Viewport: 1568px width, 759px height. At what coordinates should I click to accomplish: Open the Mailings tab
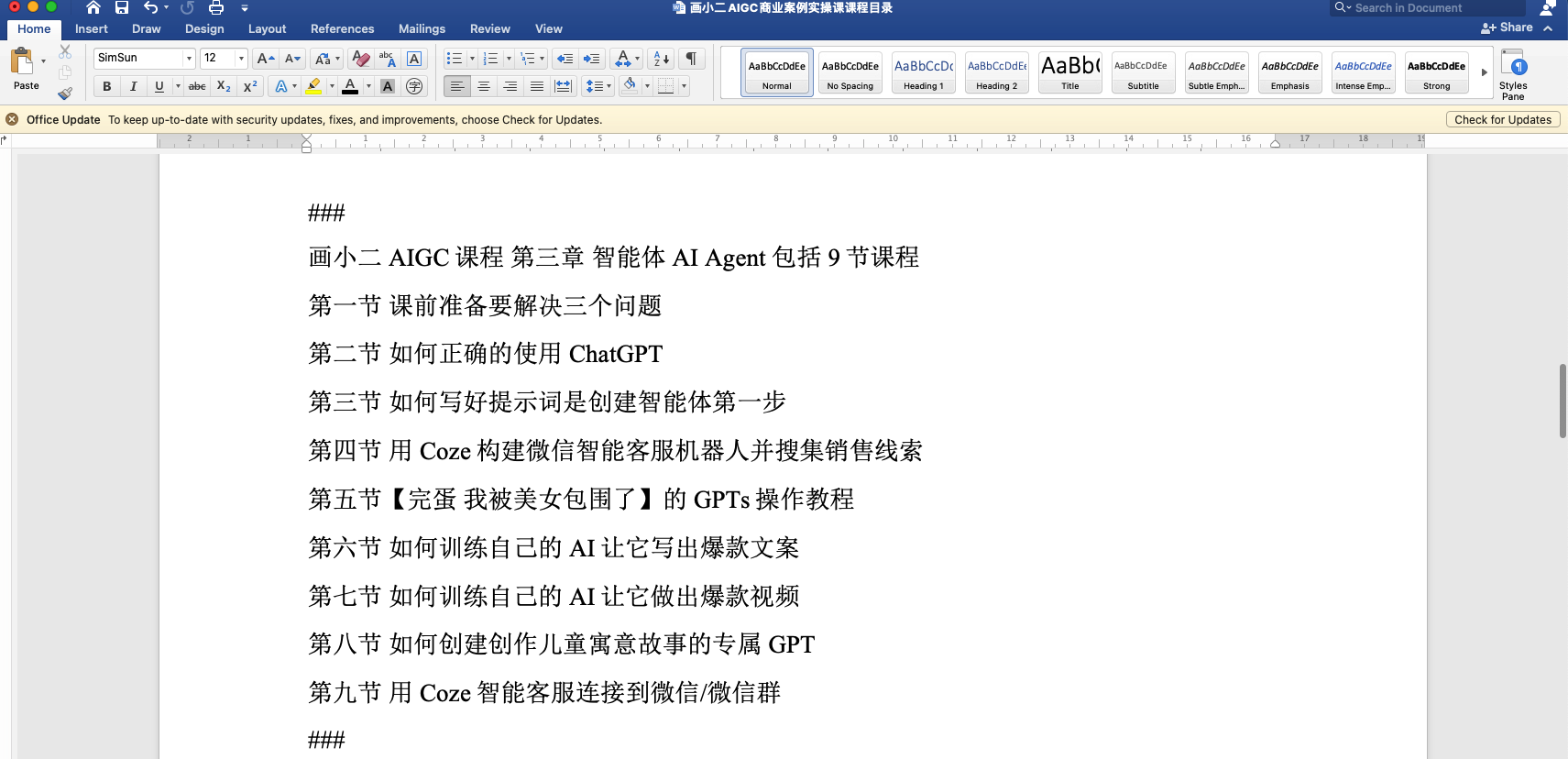pyautogui.click(x=422, y=29)
